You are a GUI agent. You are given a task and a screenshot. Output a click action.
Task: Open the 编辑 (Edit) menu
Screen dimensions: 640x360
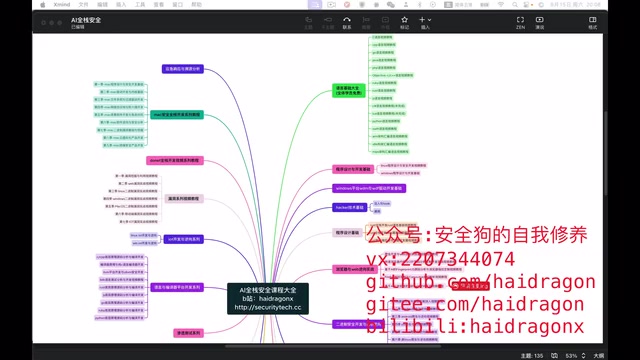click(102, 4)
